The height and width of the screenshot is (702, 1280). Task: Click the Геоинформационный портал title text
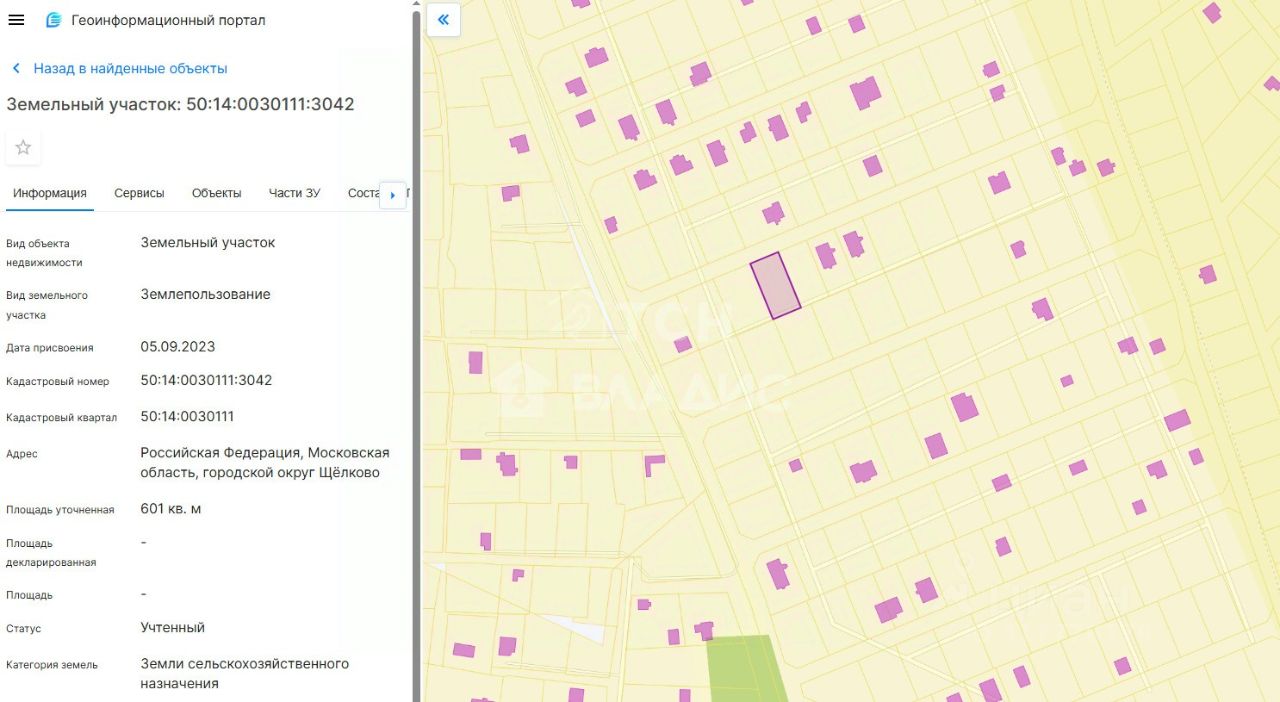[x=168, y=20]
